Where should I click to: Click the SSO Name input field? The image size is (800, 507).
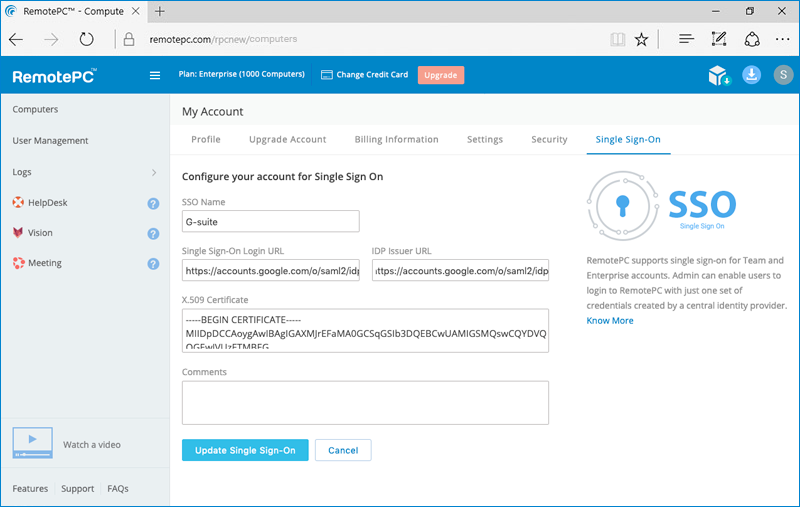tap(270, 221)
